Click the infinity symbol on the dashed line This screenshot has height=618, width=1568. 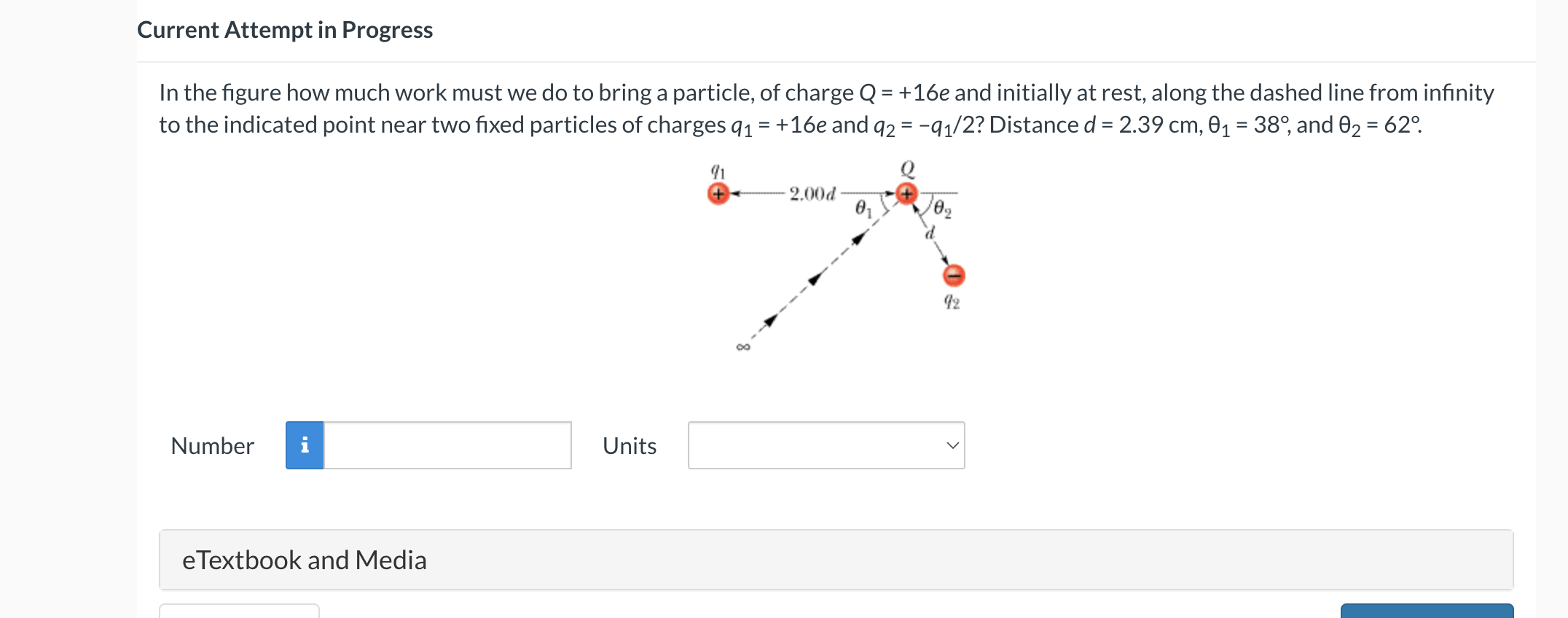(742, 348)
